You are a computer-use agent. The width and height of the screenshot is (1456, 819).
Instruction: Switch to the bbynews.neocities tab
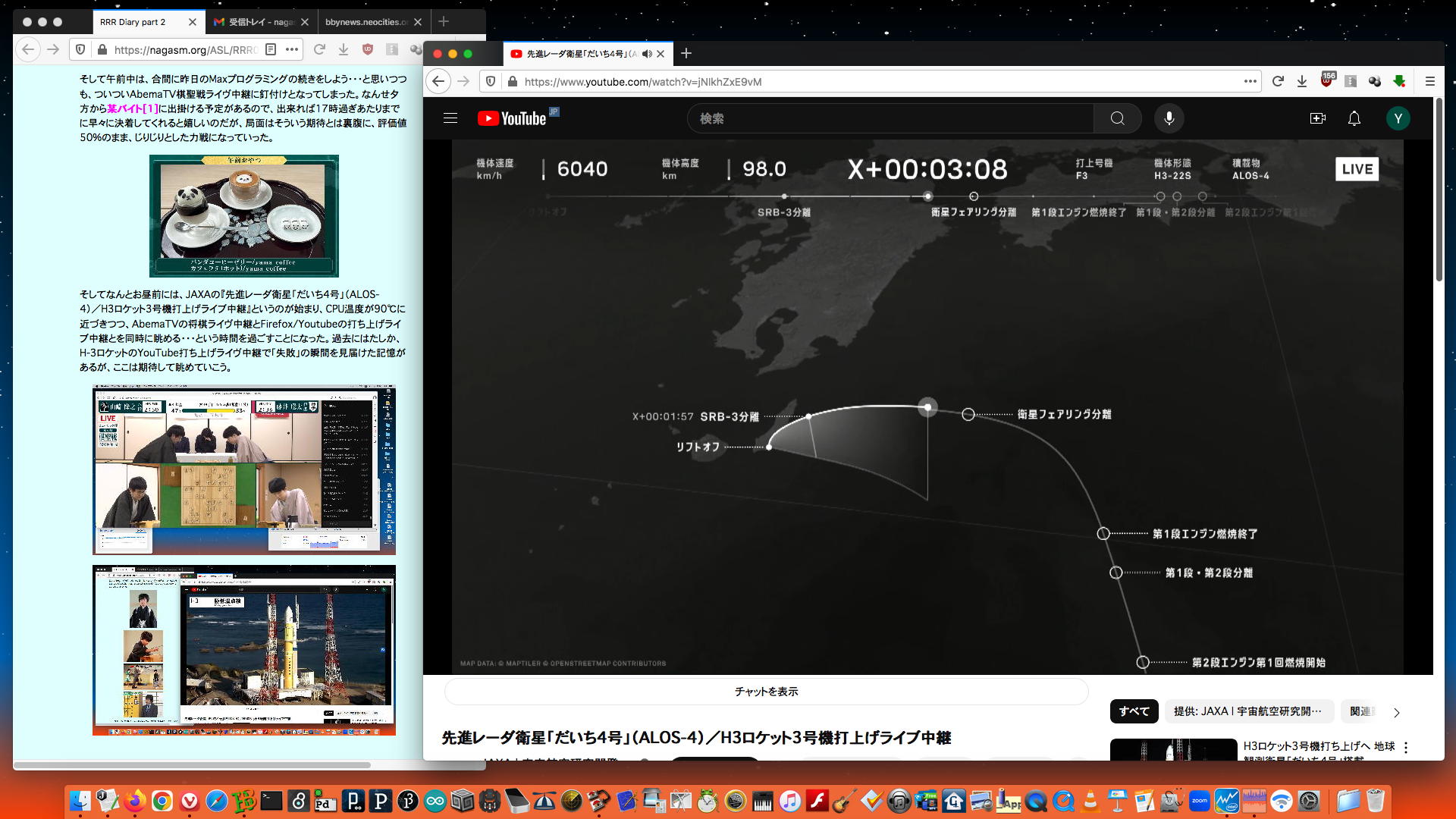point(366,22)
